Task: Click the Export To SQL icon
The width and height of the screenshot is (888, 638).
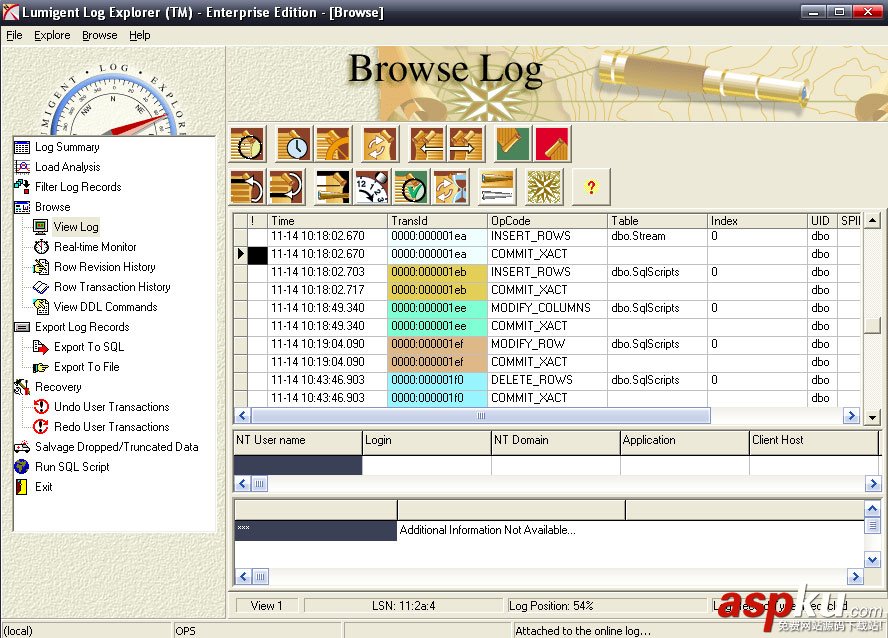Action: tap(41, 347)
